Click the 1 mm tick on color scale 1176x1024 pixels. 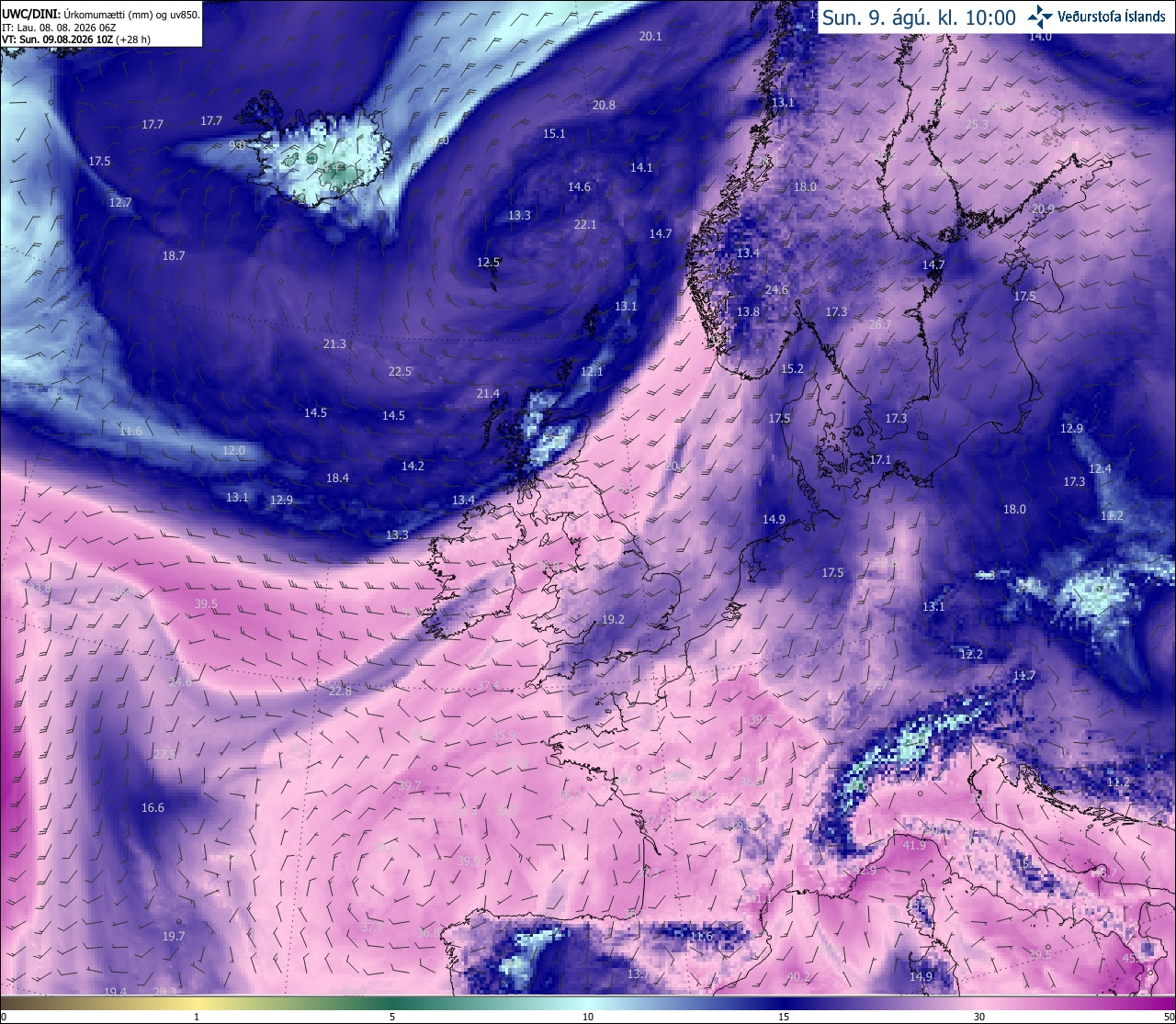pyautogui.click(x=197, y=1017)
